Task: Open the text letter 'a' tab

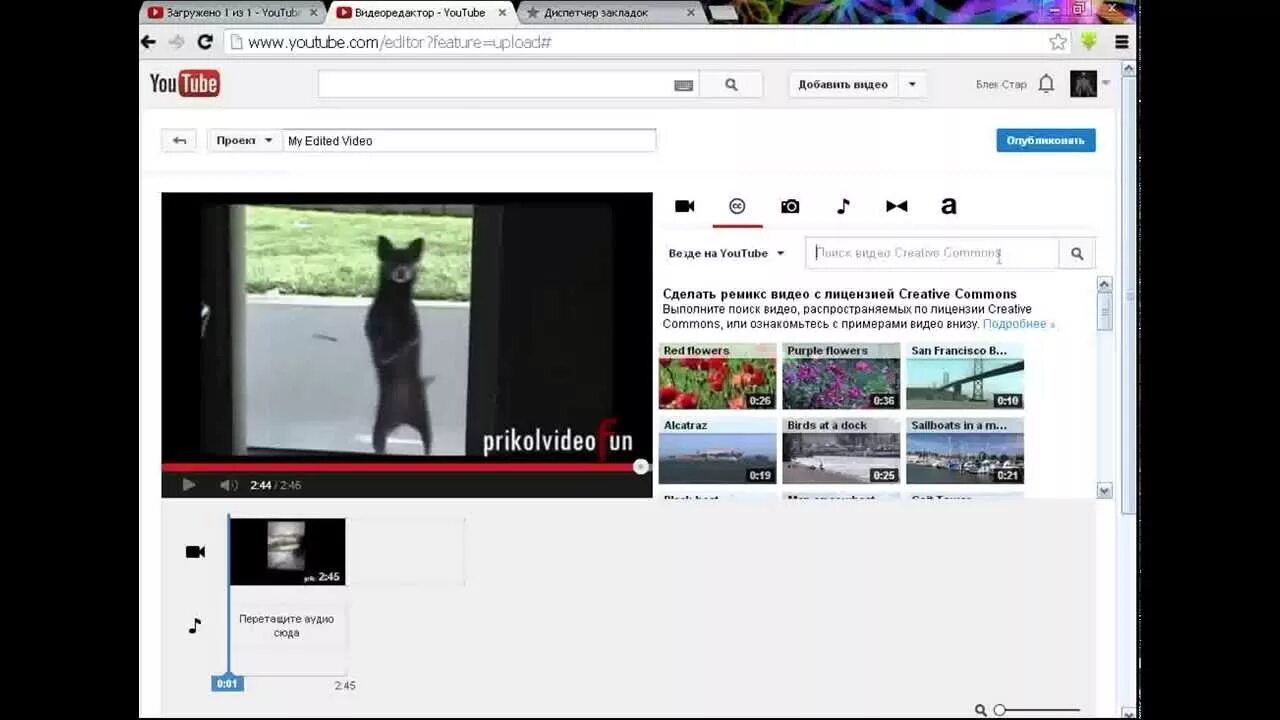Action: [x=948, y=206]
